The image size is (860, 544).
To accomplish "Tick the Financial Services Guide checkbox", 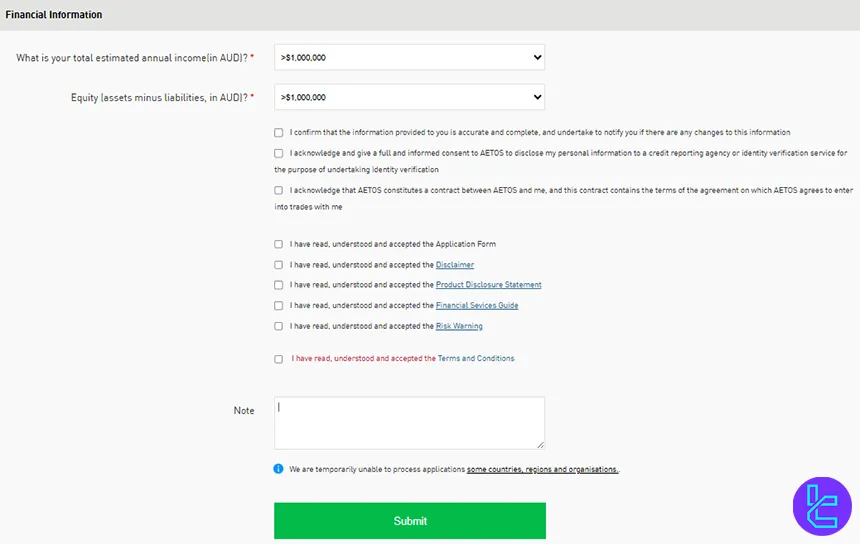I will tap(279, 305).
